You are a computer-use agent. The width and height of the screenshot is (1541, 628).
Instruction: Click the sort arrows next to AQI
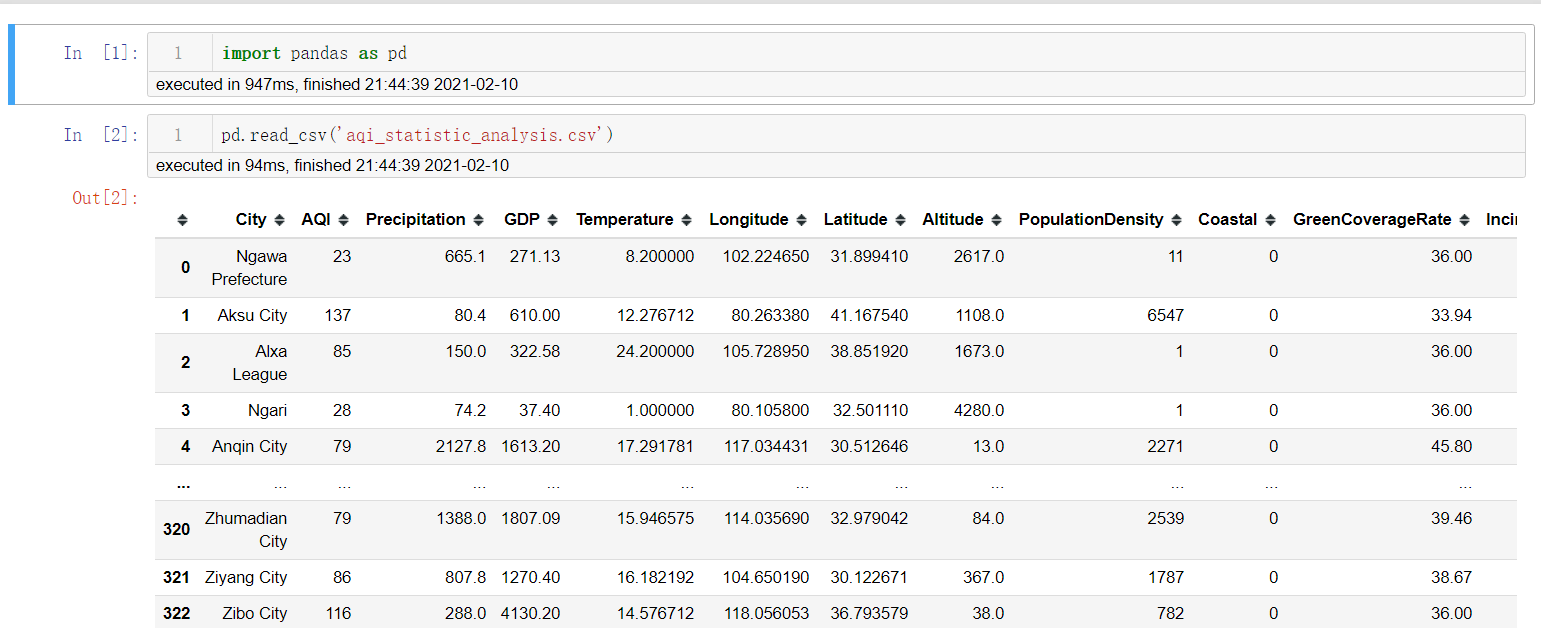point(344,220)
